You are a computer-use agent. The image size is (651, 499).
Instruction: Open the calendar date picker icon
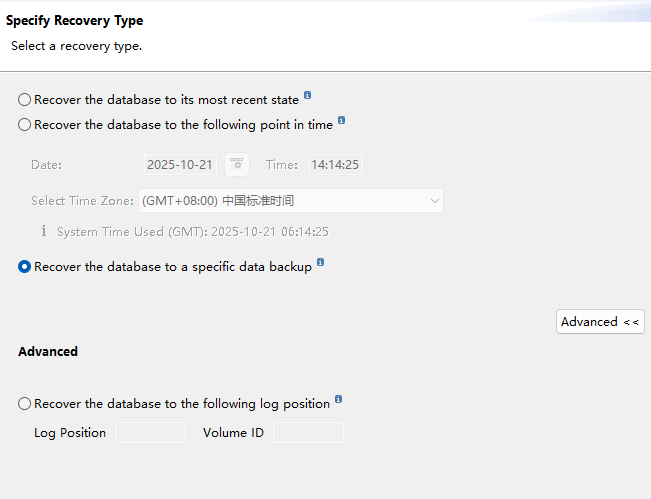coord(237,164)
